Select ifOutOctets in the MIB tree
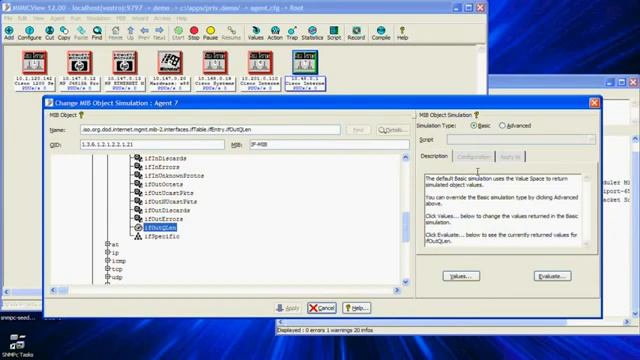 point(163,184)
